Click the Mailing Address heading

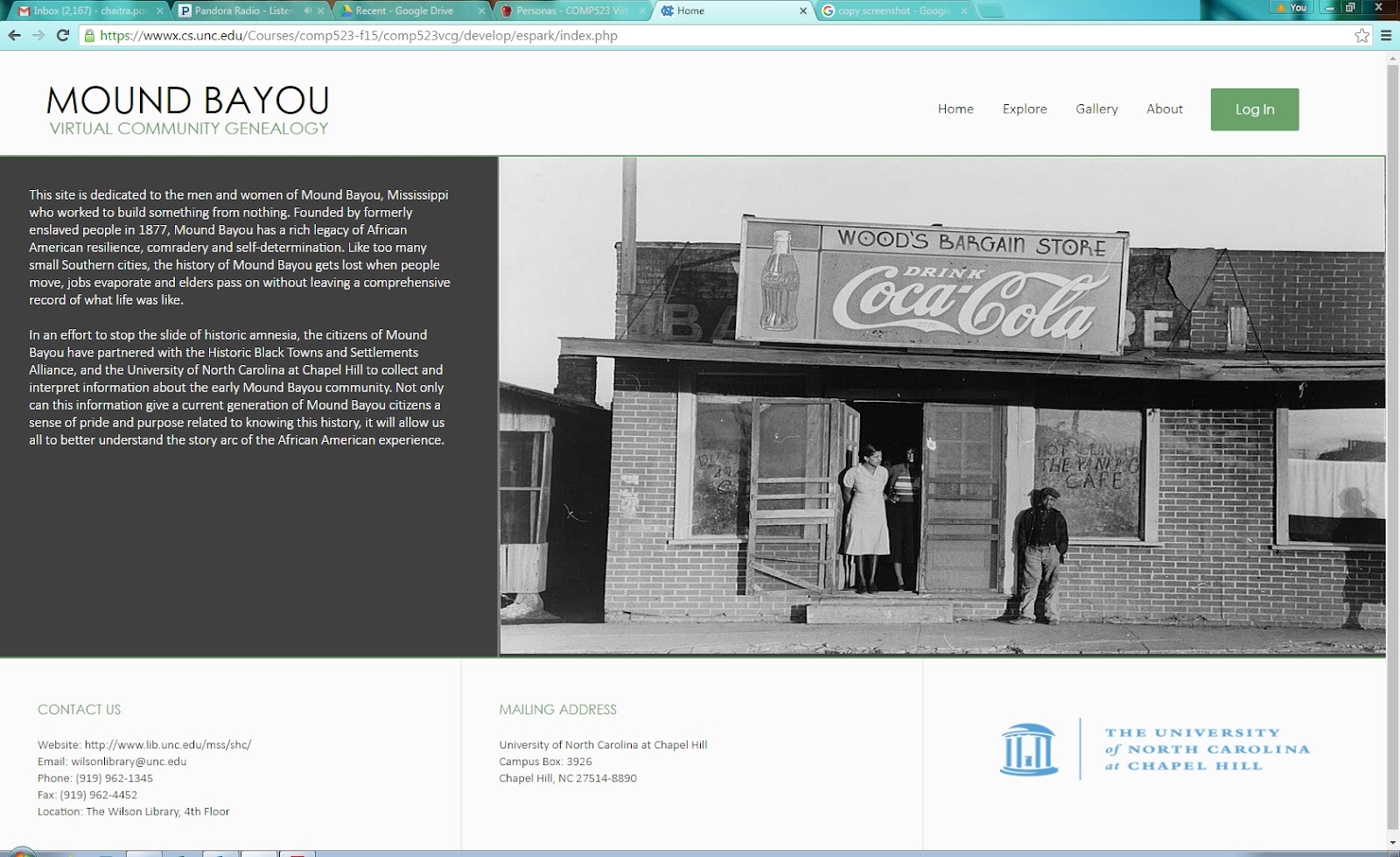(558, 710)
